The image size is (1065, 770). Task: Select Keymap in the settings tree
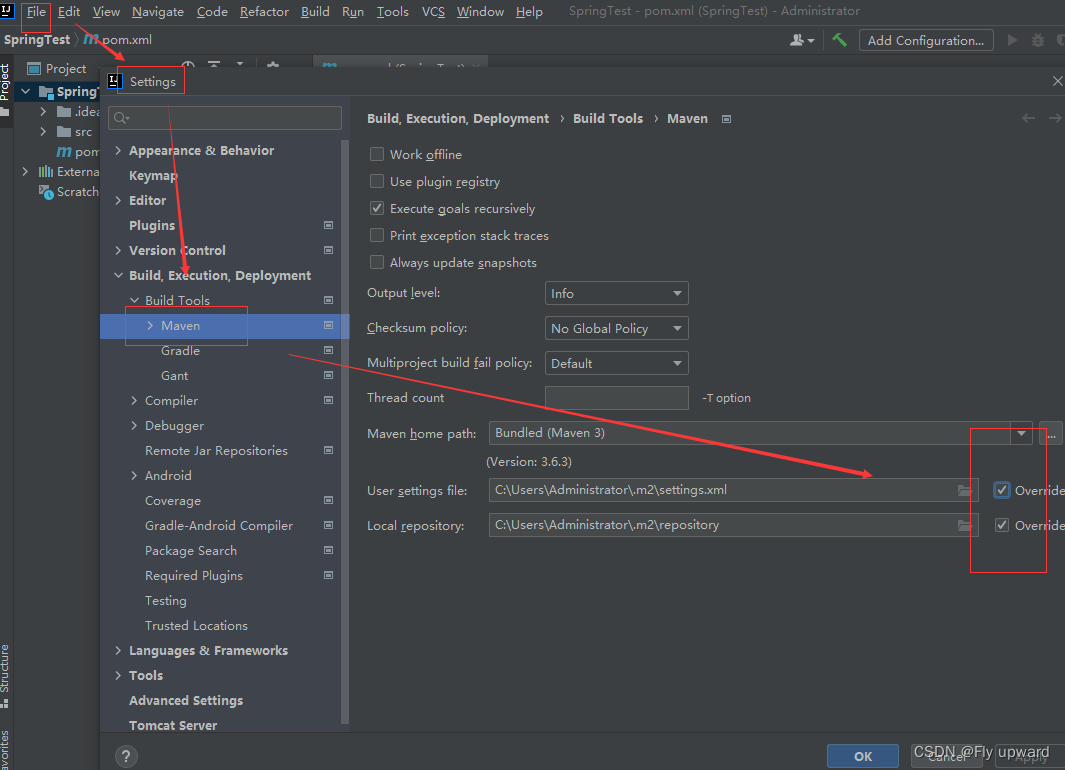(x=154, y=176)
